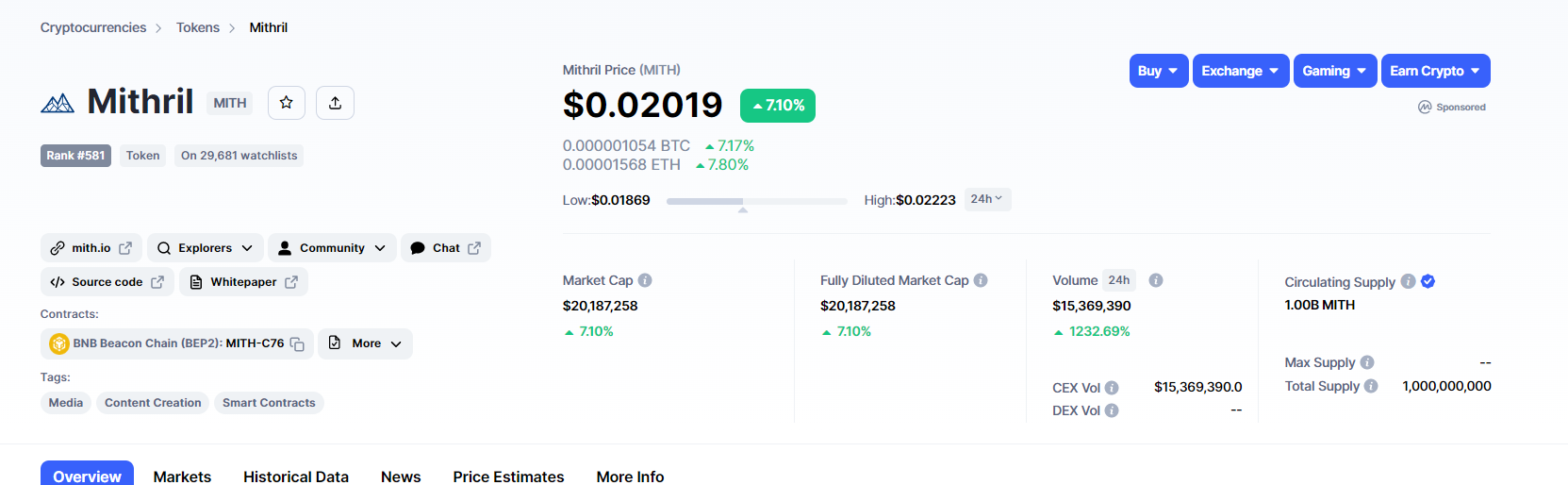The height and width of the screenshot is (485, 1568).
Task: Show Fully Diluted Market Cap info icon
Action: click(x=981, y=280)
